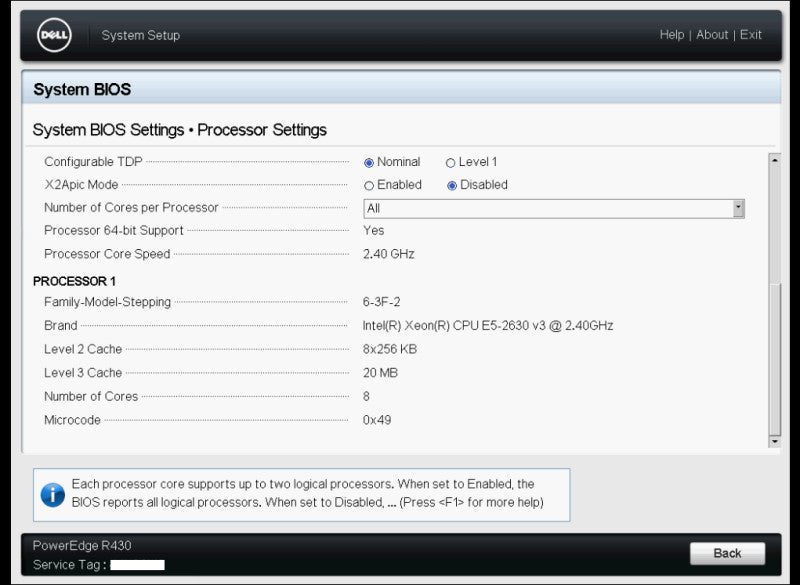
Task: Click the Number of Cores value 8
Action: point(366,396)
